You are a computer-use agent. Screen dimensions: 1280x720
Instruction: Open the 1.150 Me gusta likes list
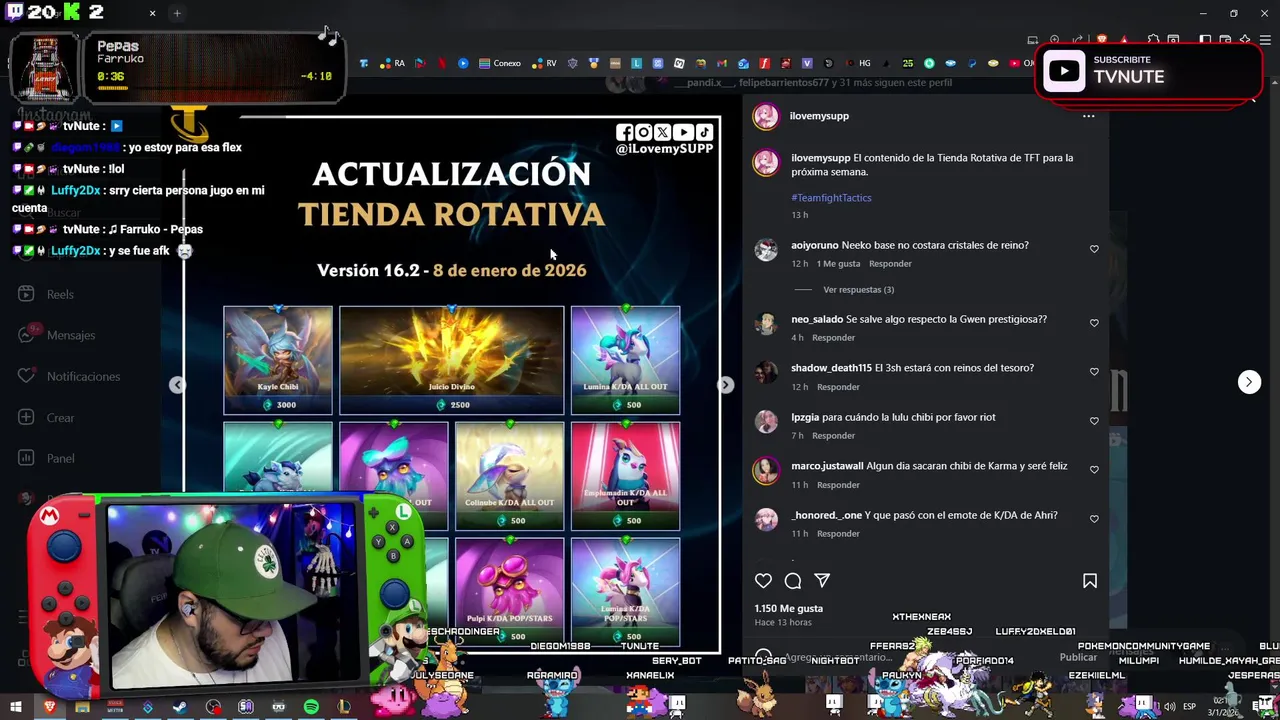click(x=789, y=608)
